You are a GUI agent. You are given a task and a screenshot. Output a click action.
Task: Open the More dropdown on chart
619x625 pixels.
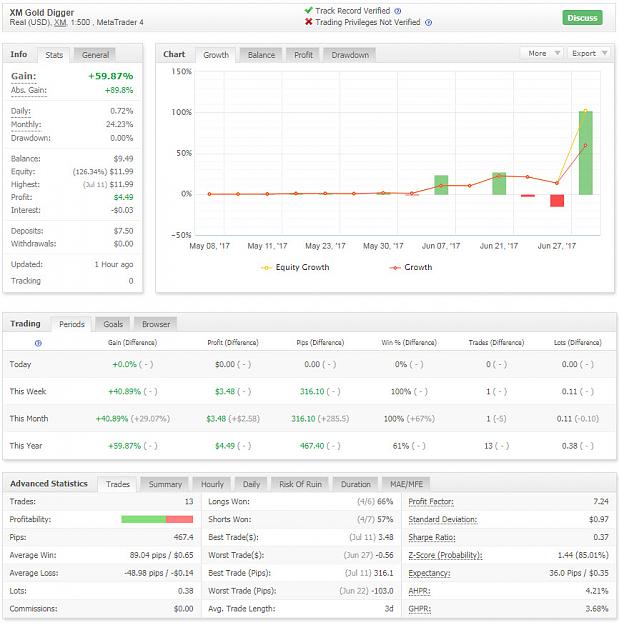coord(542,53)
